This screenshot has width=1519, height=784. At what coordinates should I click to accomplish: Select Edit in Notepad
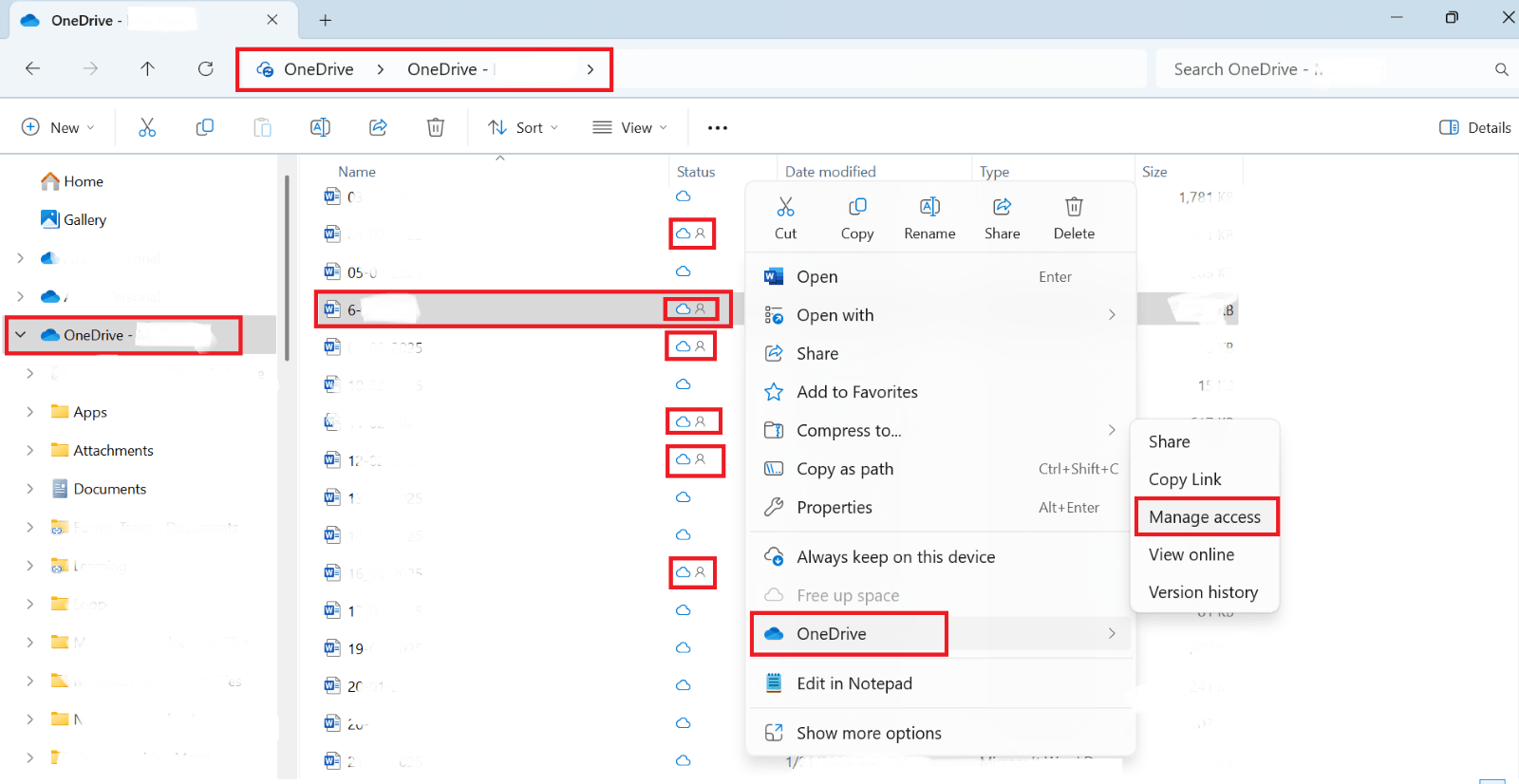pos(942,683)
